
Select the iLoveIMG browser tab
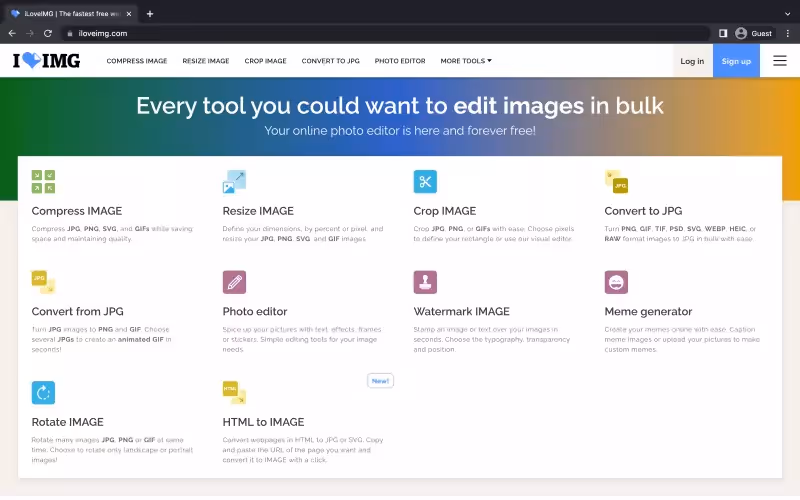click(71, 14)
